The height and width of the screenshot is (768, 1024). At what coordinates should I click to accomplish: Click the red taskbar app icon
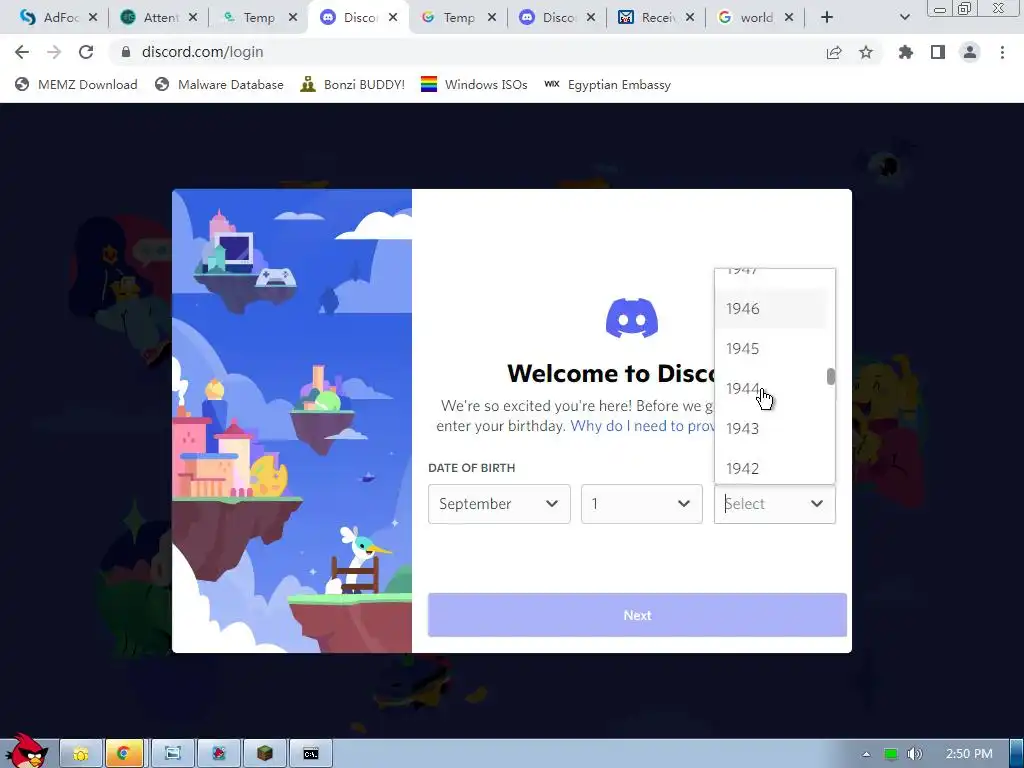click(x=219, y=754)
